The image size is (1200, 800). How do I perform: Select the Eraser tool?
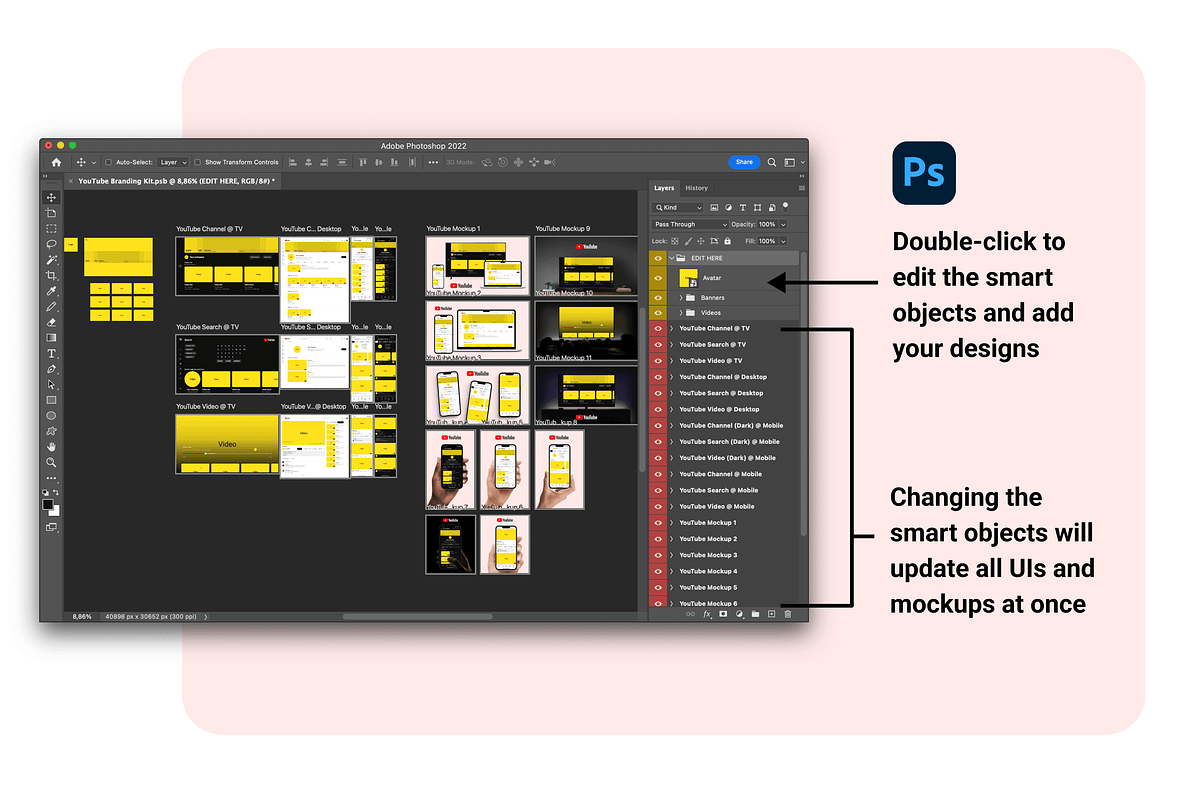pos(51,323)
